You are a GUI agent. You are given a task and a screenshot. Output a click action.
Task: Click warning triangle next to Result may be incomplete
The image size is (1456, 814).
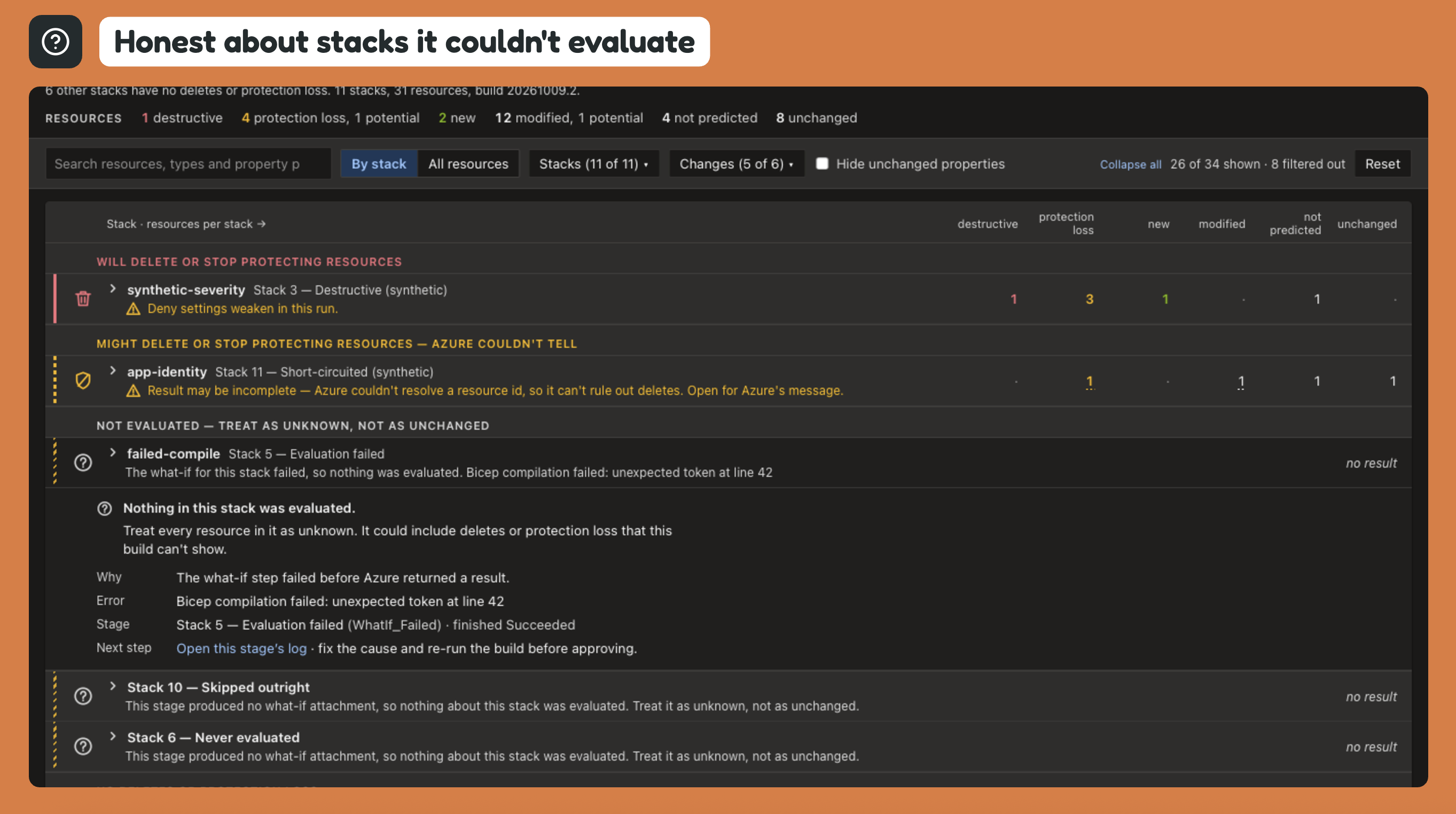tap(134, 390)
